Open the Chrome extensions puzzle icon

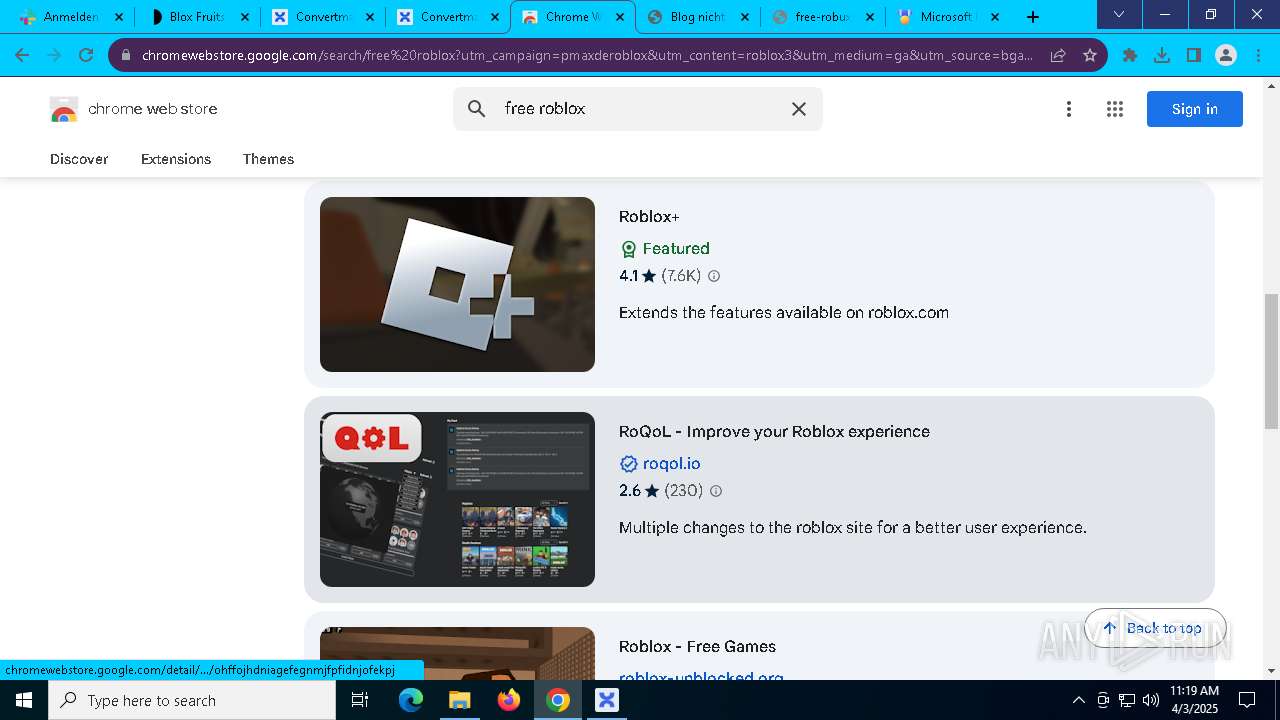pos(1130,55)
